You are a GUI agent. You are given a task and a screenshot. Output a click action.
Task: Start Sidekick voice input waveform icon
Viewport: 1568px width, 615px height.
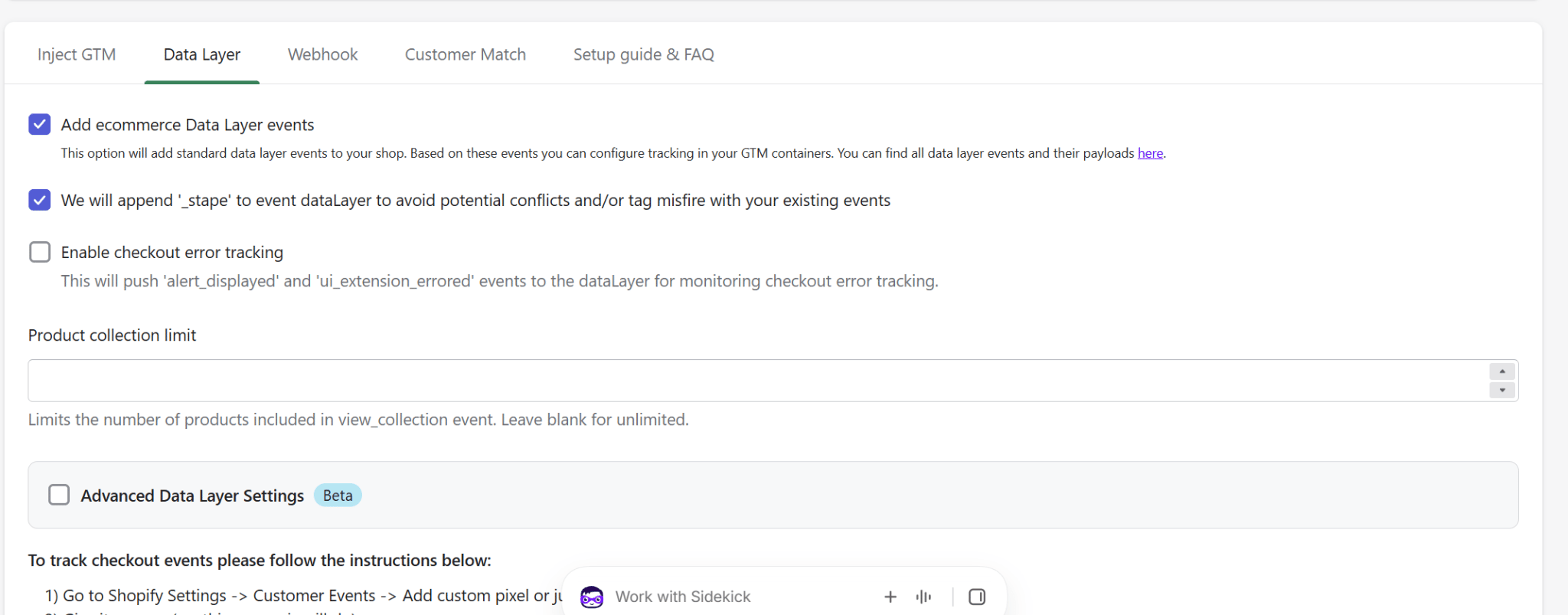[924, 597]
